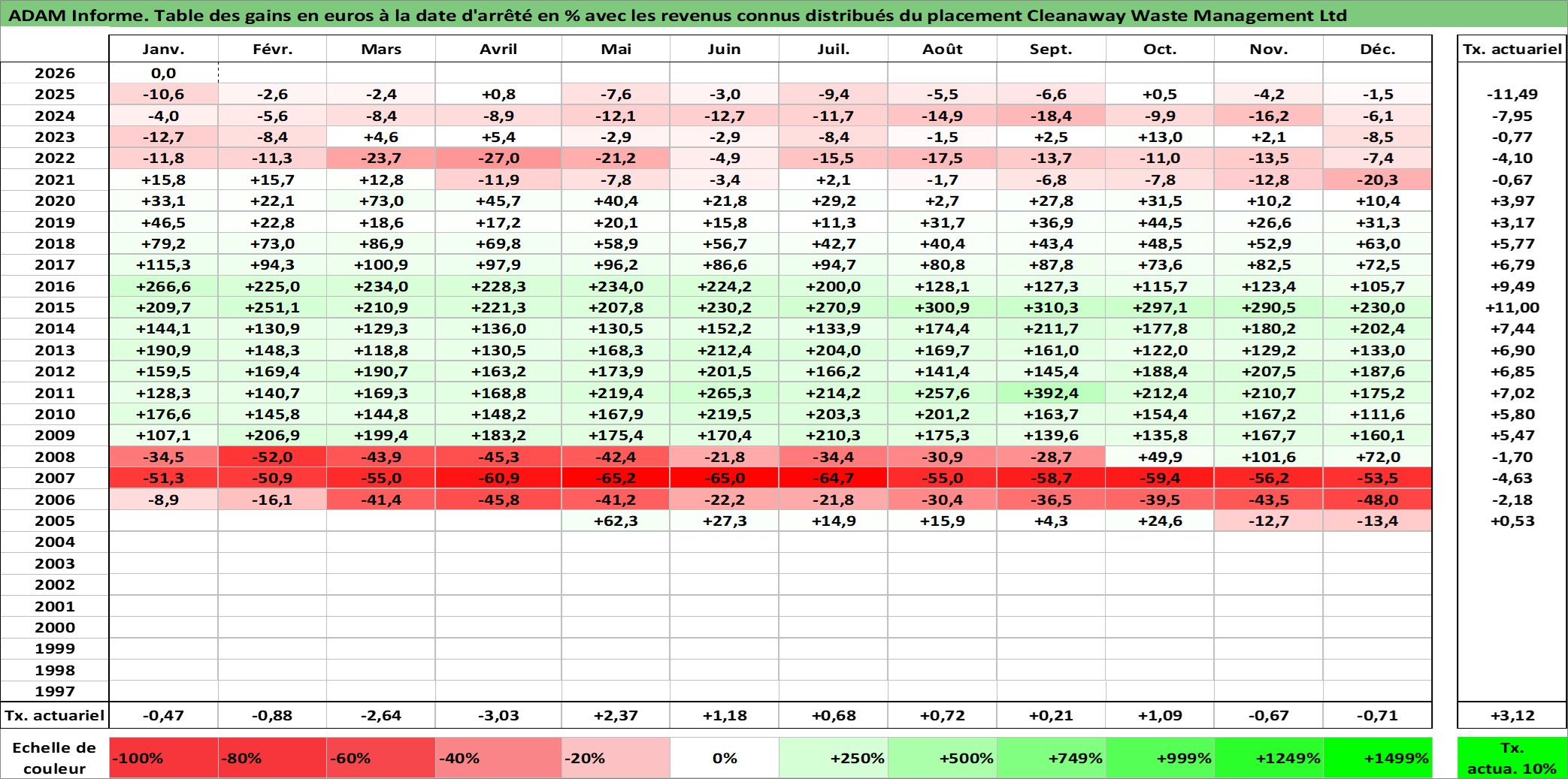Click the +11,00 actuarial rate for 2015
Image resolution: width=1568 pixels, height=779 pixels.
[x=1512, y=307]
